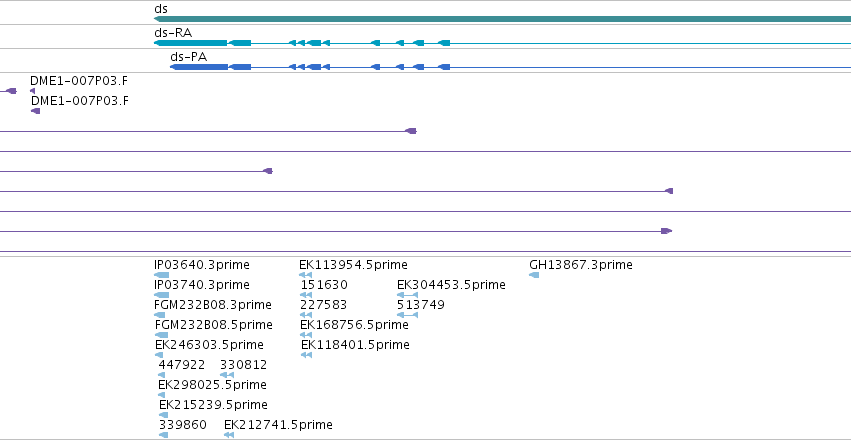Select EK304453.5prime EST label
The width and height of the screenshot is (851, 440).
[452, 285]
